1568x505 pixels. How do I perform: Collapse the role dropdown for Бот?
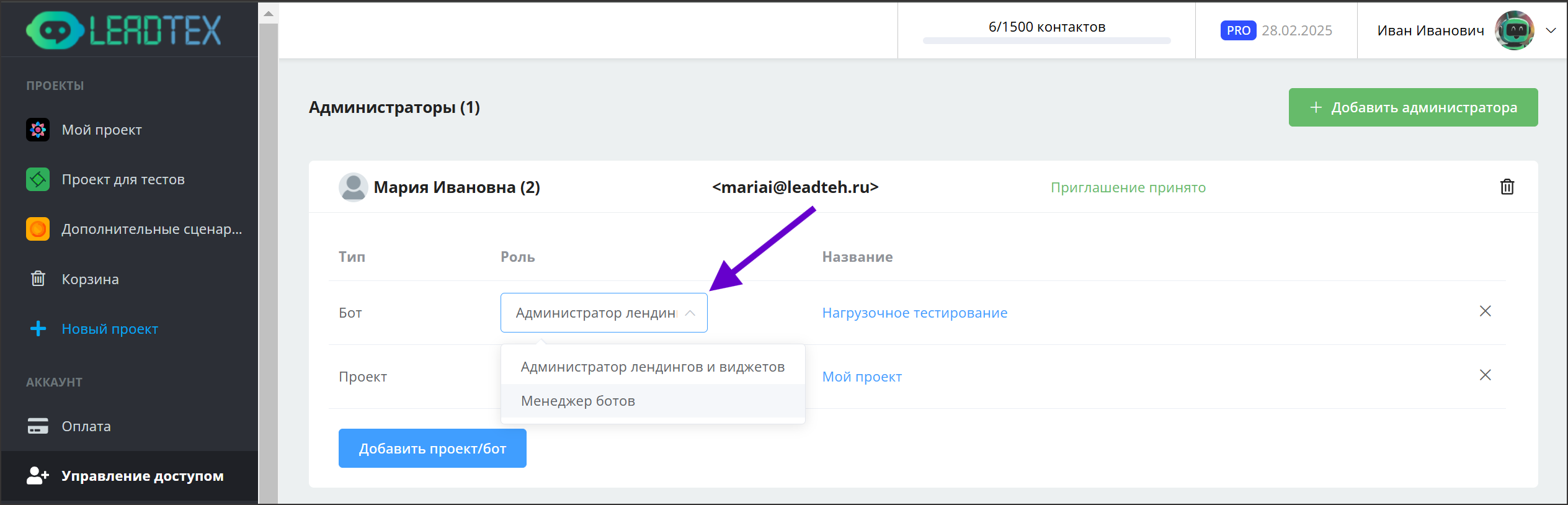tap(690, 313)
